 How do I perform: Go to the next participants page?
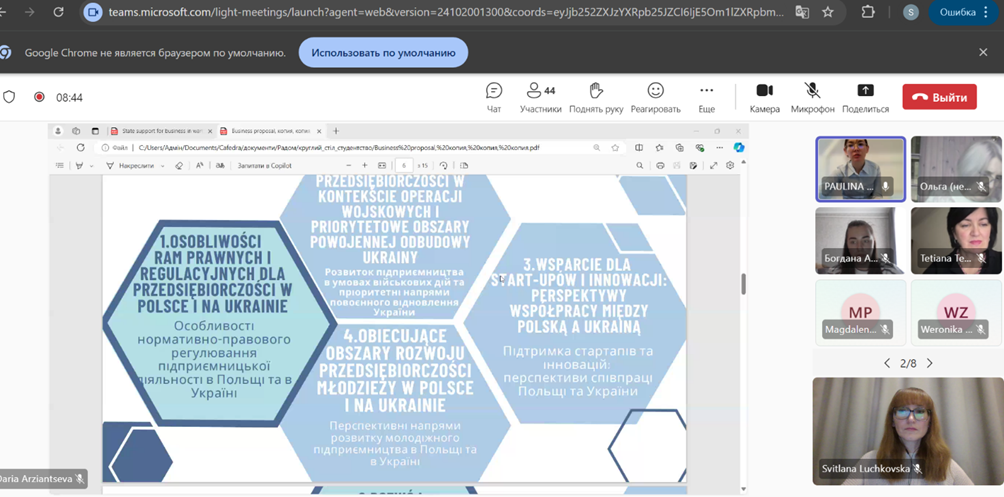point(930,363)
